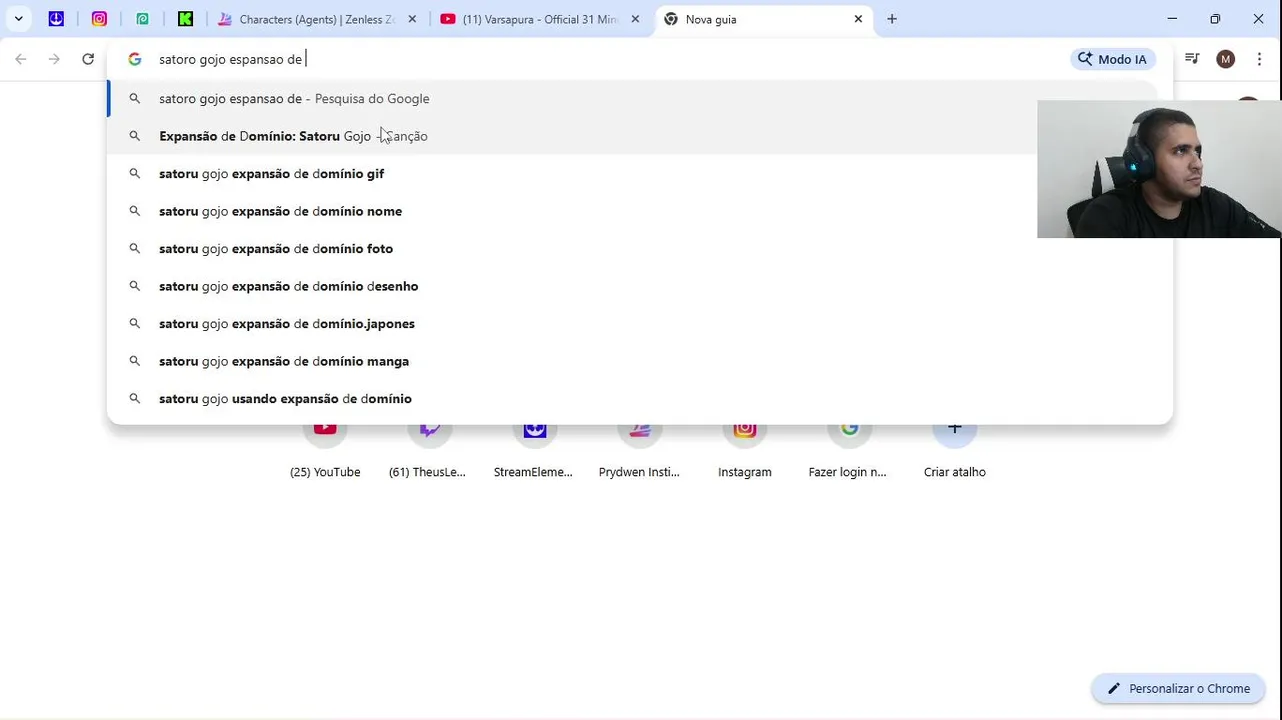
Task: Open the (61) TheusLe... Twitch shortcut
Action: (x=427, y=448)
